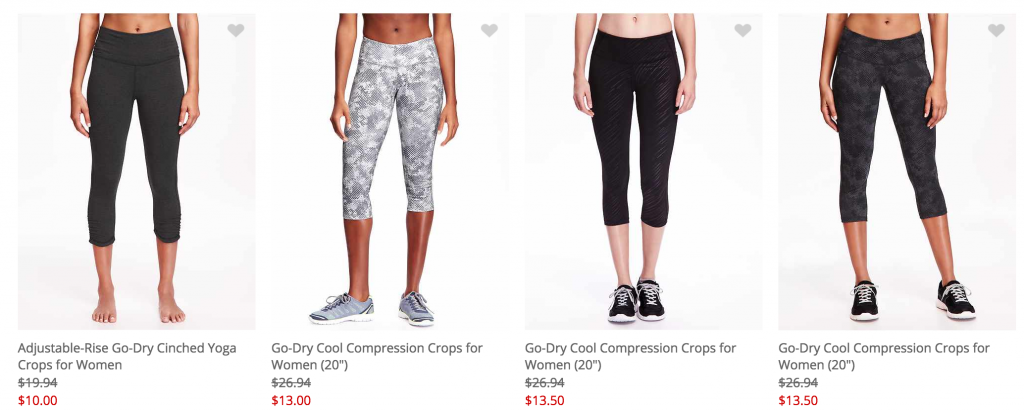This screenshot has width=1024, height=411.
Task: Save dark charcoal camo crops via heart icon
Action: (996, 30)
